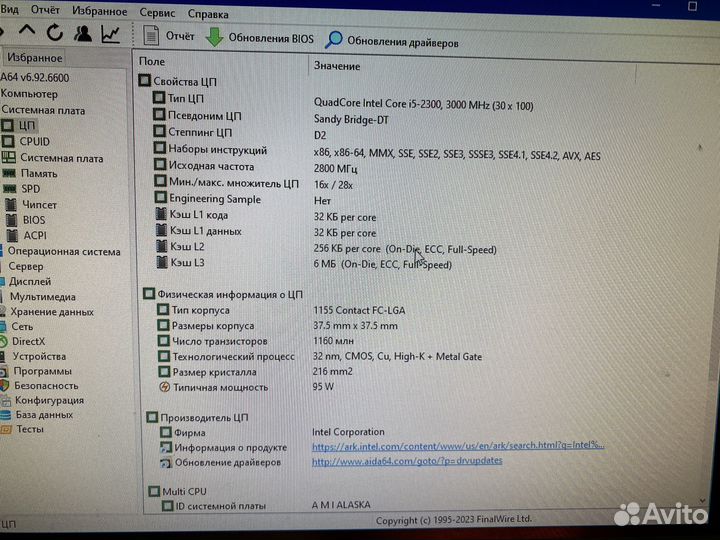Expand the Программы tree item
The width and height of the screenshot is (720, 540).
[x=42, y=371]
